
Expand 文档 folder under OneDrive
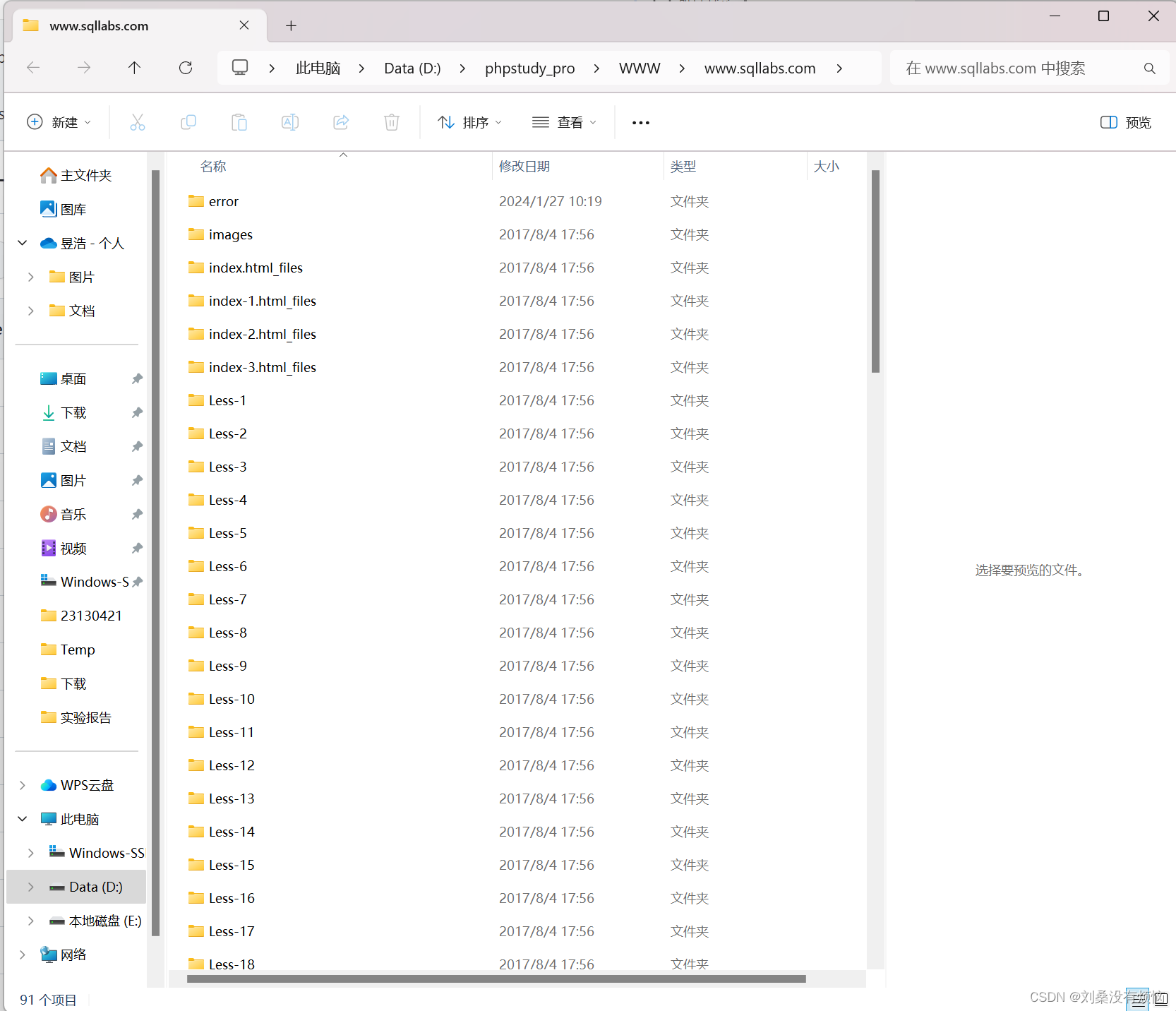tap(30, 311)
